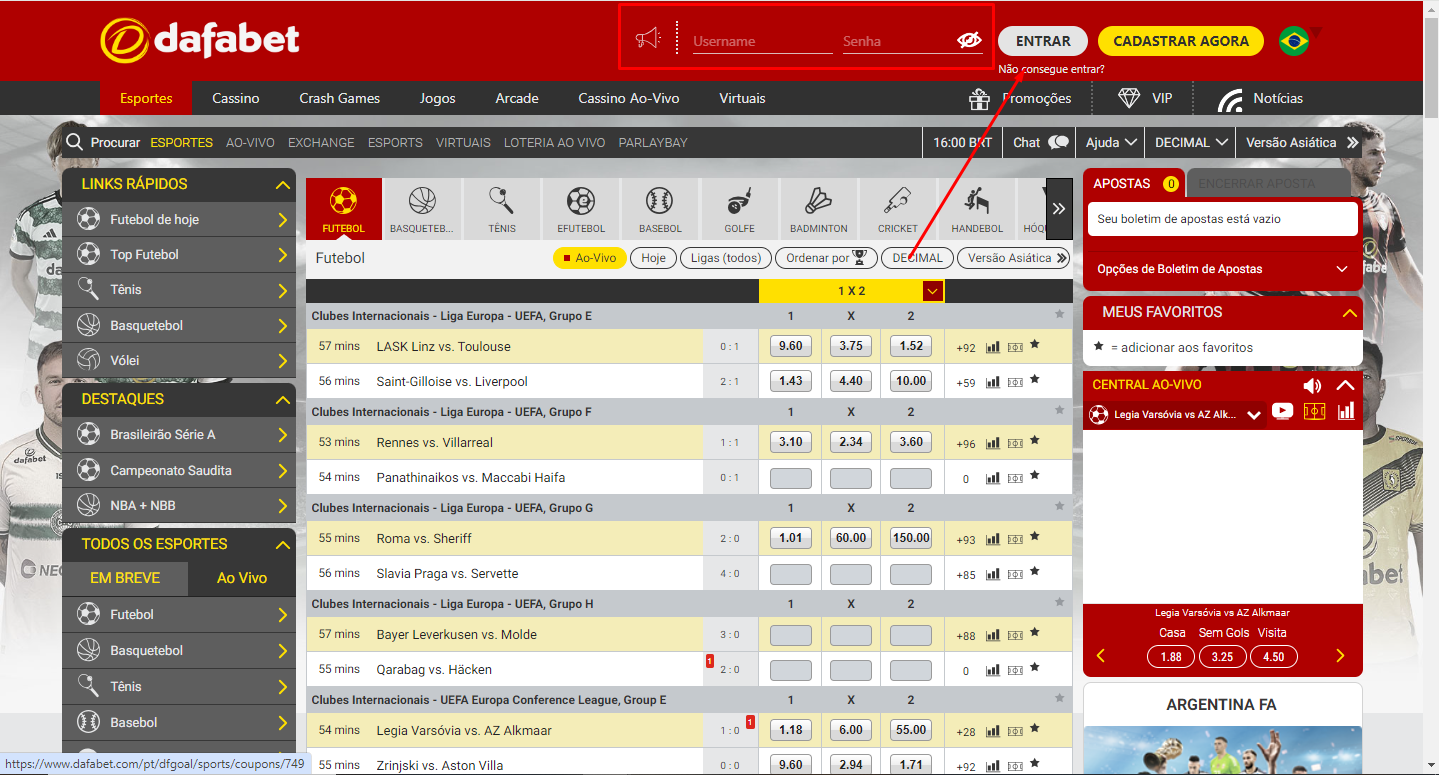This screenshot has width=1439, height=775.
Task: Switch to Em Breve in Todos os Esportes
Action: [x=125, y=578]
